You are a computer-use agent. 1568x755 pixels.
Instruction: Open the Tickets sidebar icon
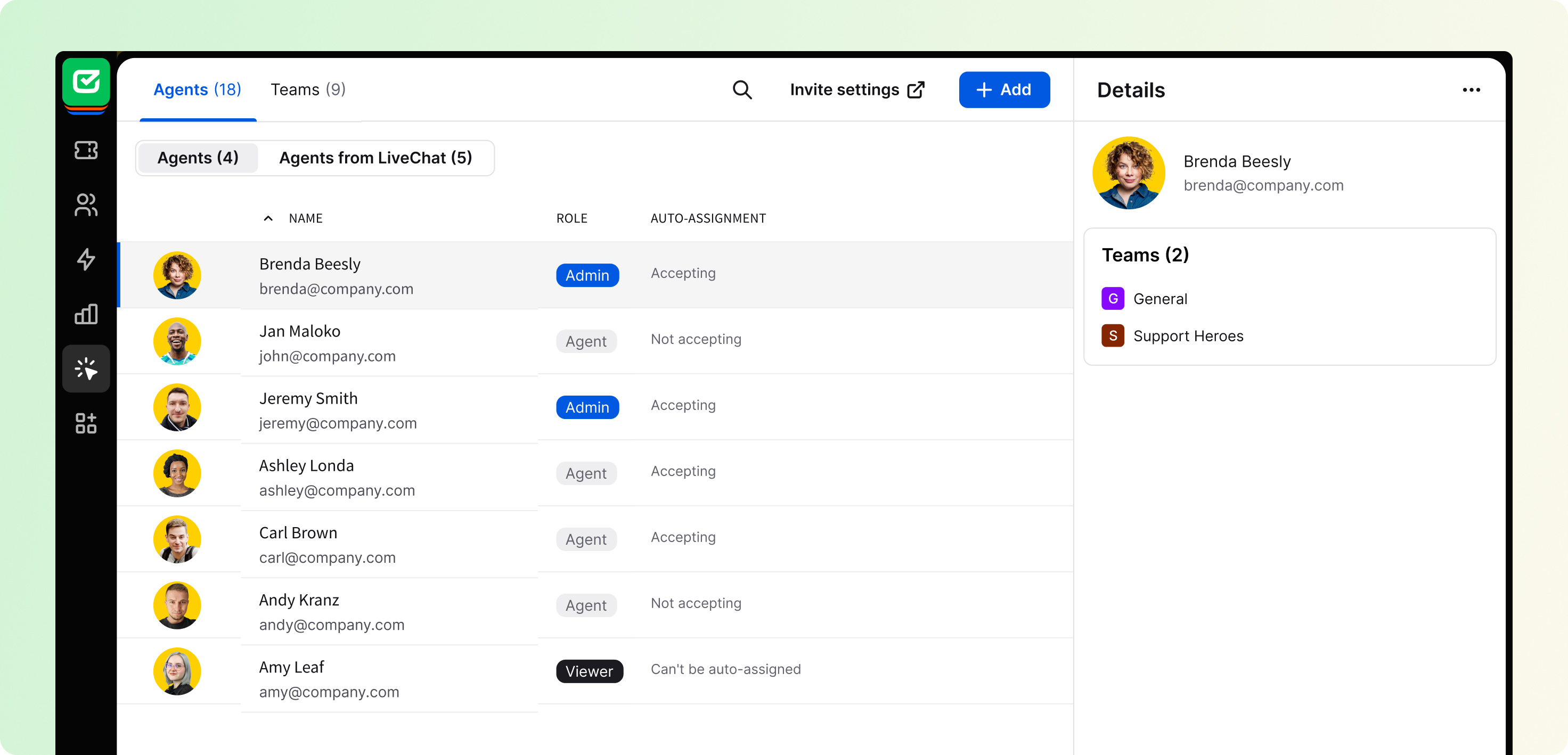[86, 150]
